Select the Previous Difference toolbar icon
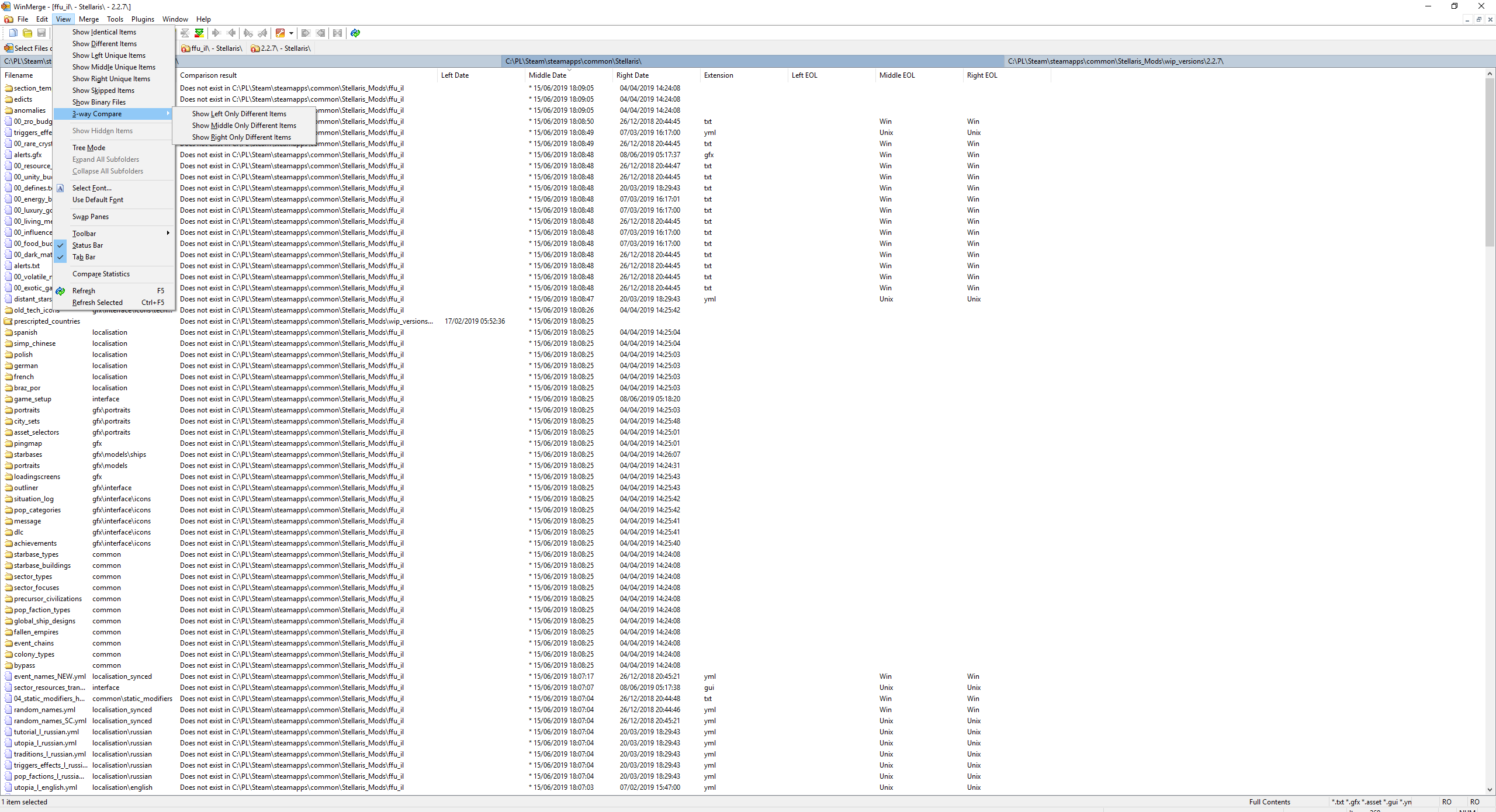 pos(231,33)
